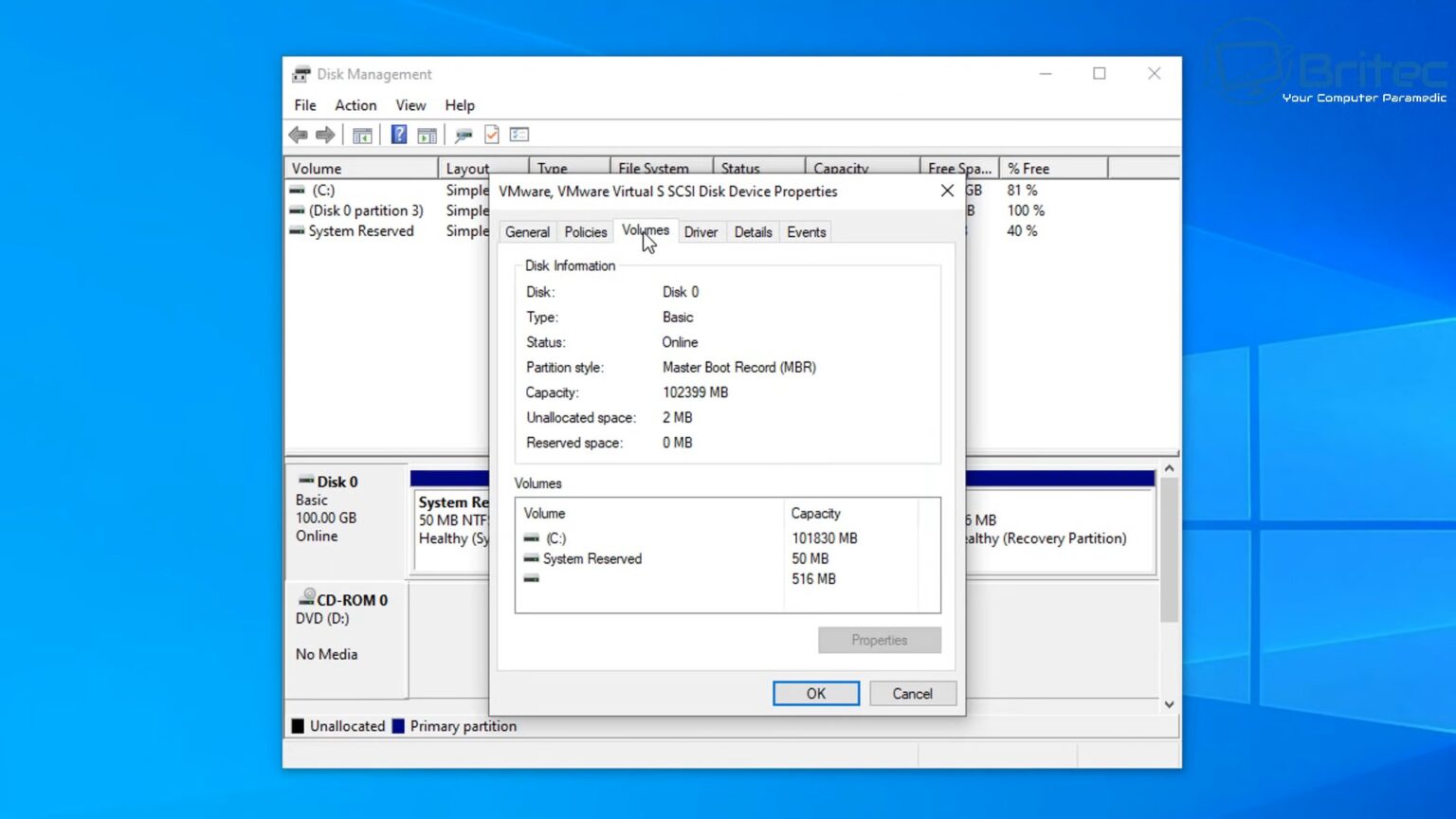The image size is (1456, 819).
Task: Click the % Free column header
Action: 1053,169
